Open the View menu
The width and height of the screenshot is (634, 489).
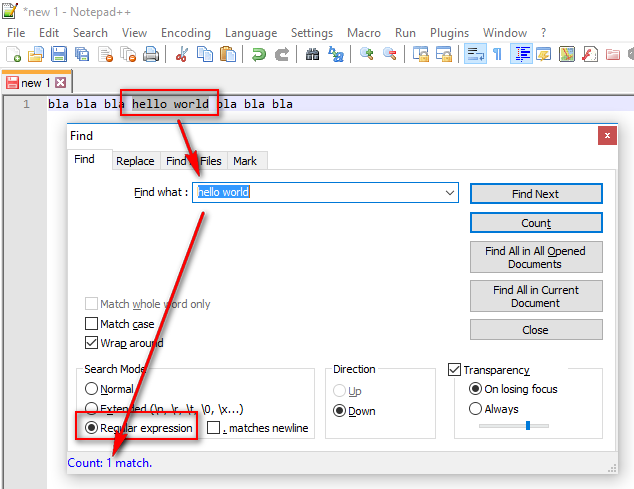pos(134,33)
